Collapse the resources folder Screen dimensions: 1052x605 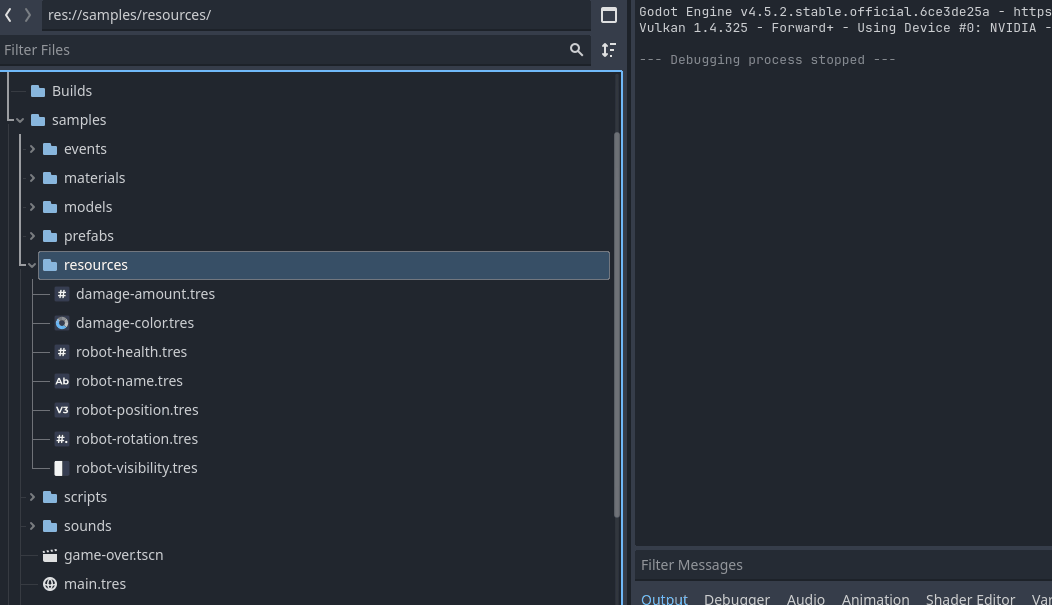pos(32,265)
